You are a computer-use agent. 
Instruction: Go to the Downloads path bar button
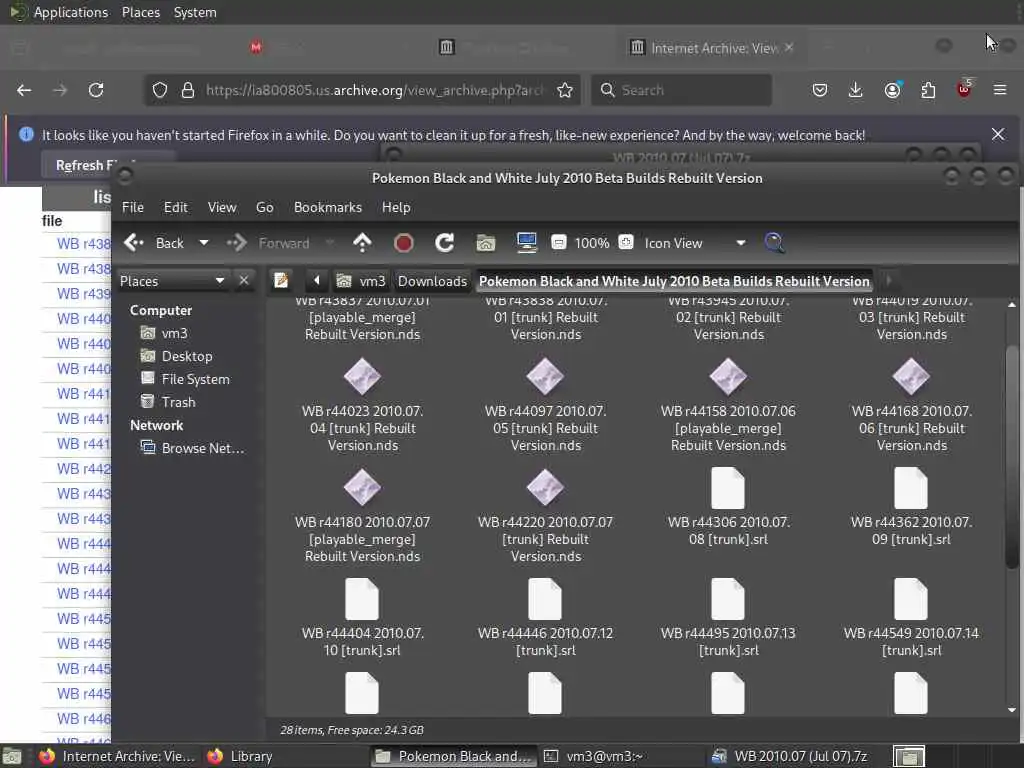[432, 281]
